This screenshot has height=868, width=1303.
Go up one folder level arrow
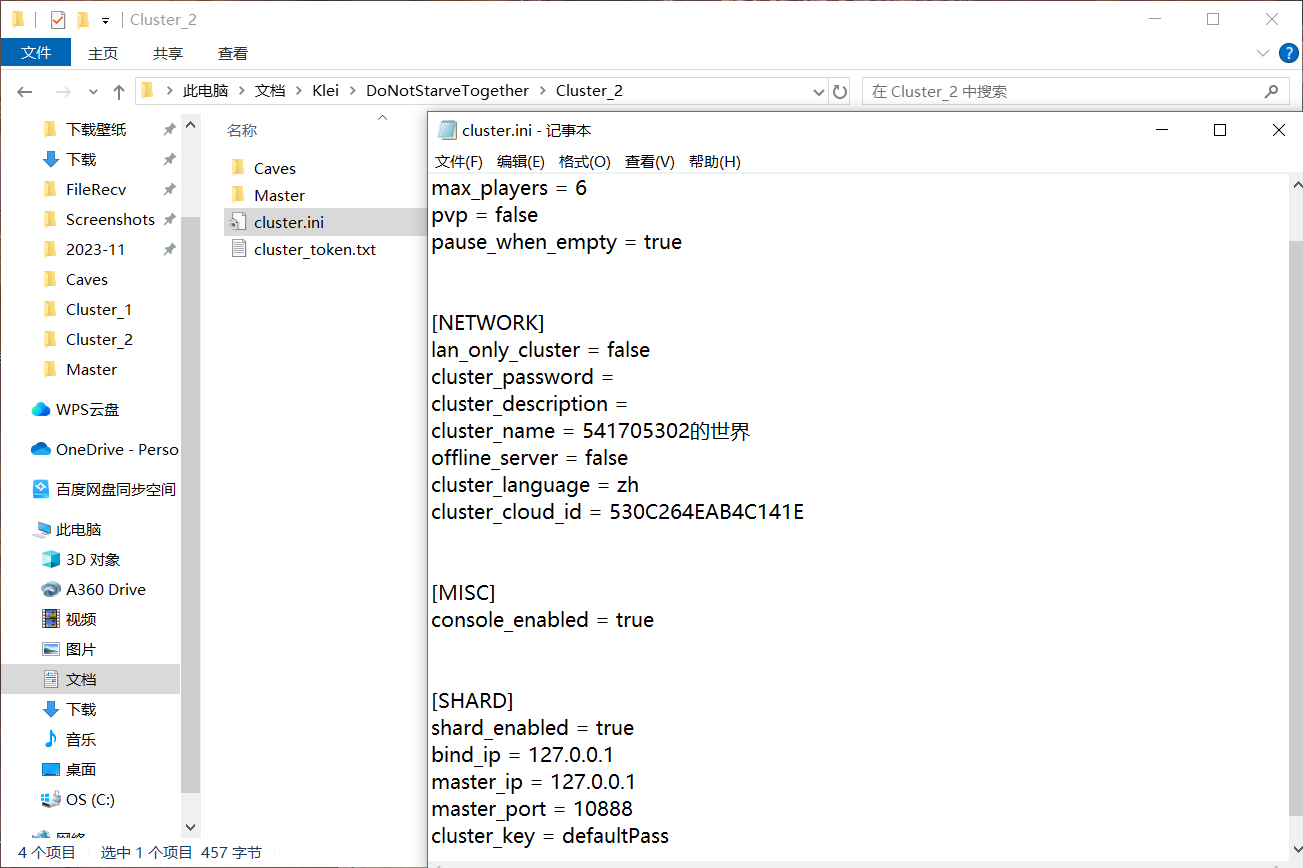[x=119, y=91]
